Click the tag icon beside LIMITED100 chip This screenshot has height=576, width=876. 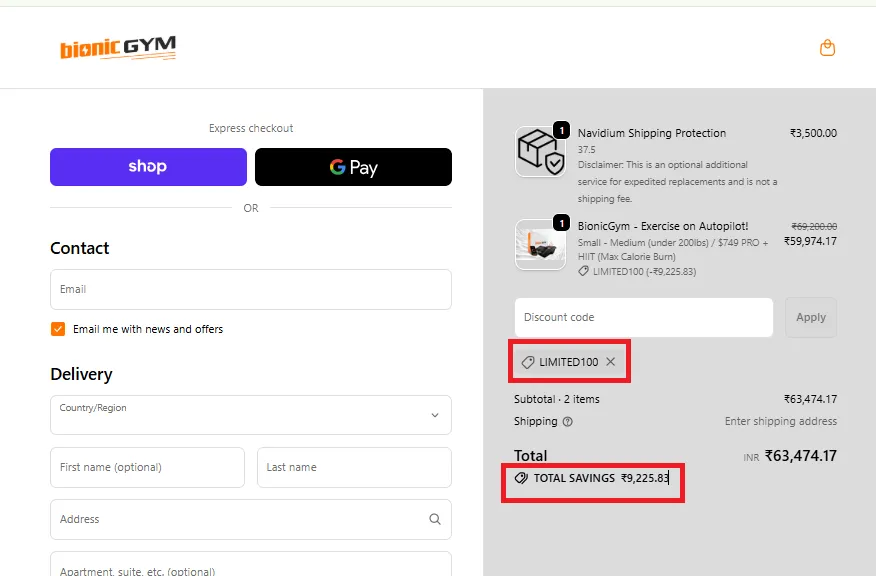(x=528, y=362)
